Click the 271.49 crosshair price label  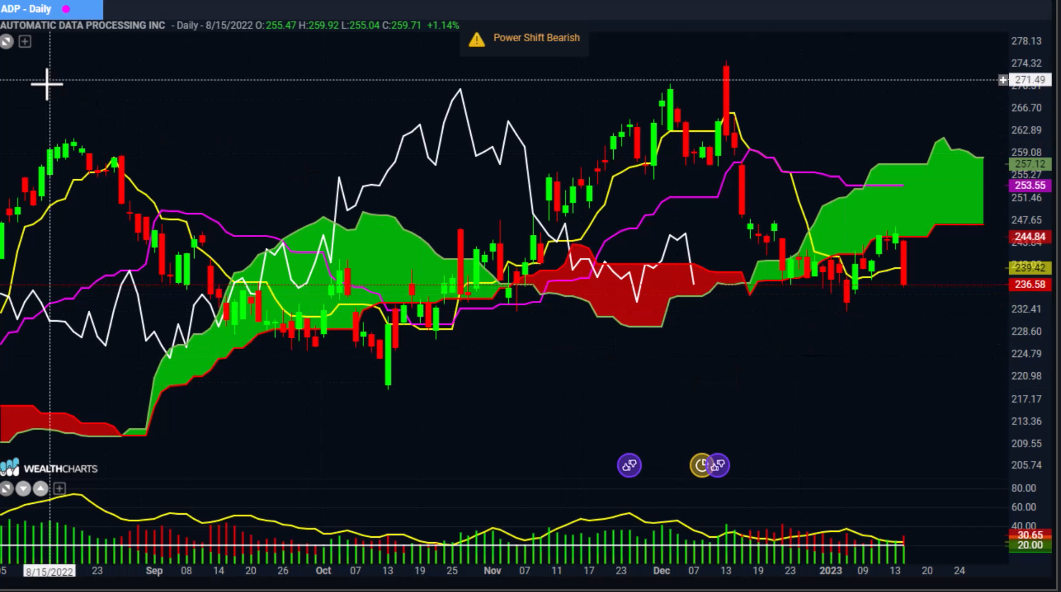(x=1030, y=80)
